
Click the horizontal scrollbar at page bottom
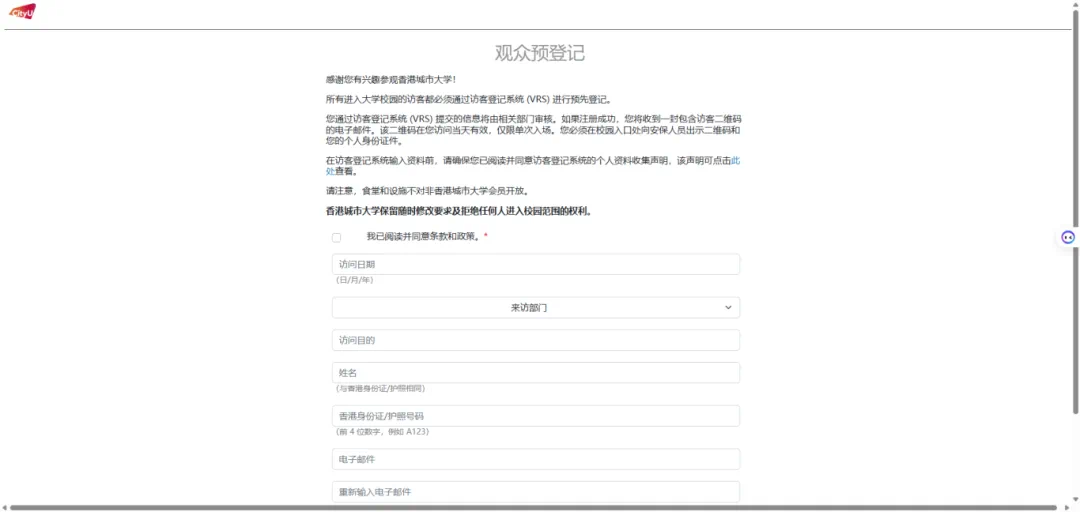(x=530, y=507)
